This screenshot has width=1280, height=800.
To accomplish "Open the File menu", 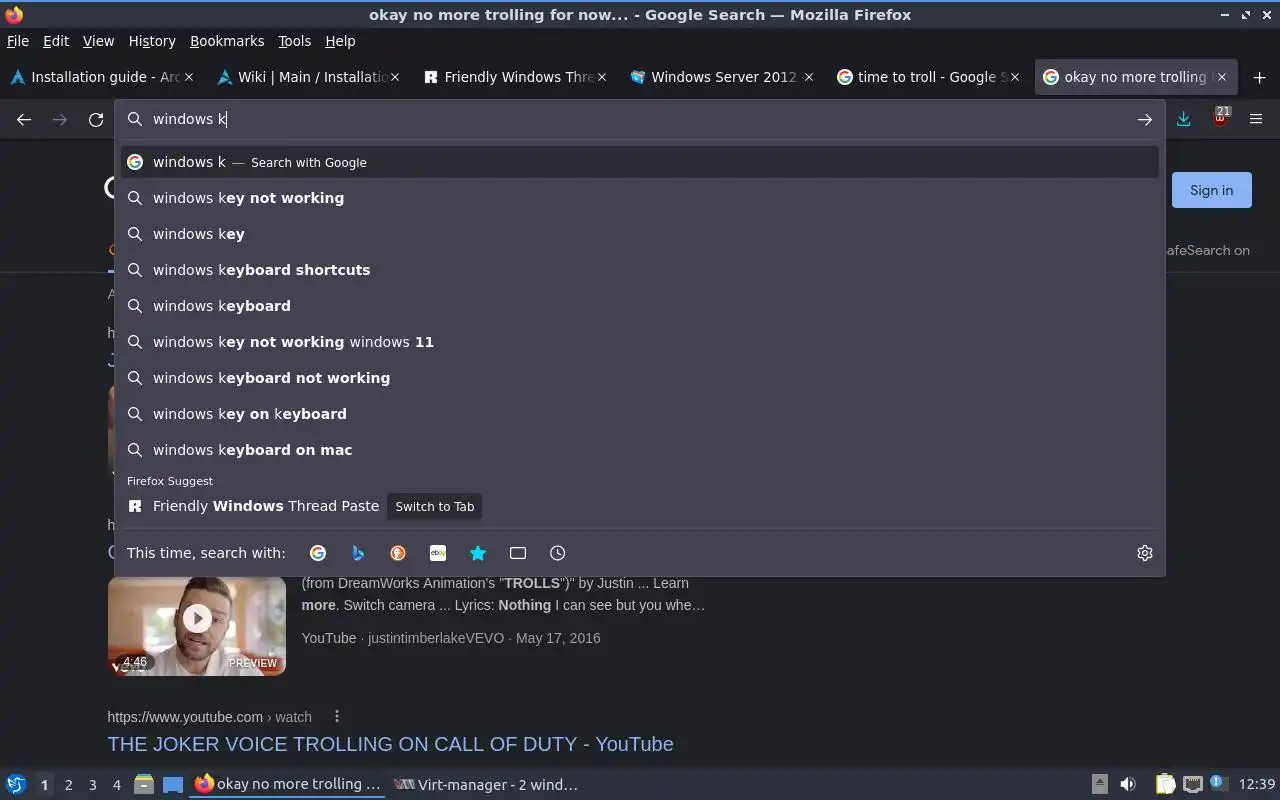I will [x=18, y=41].
